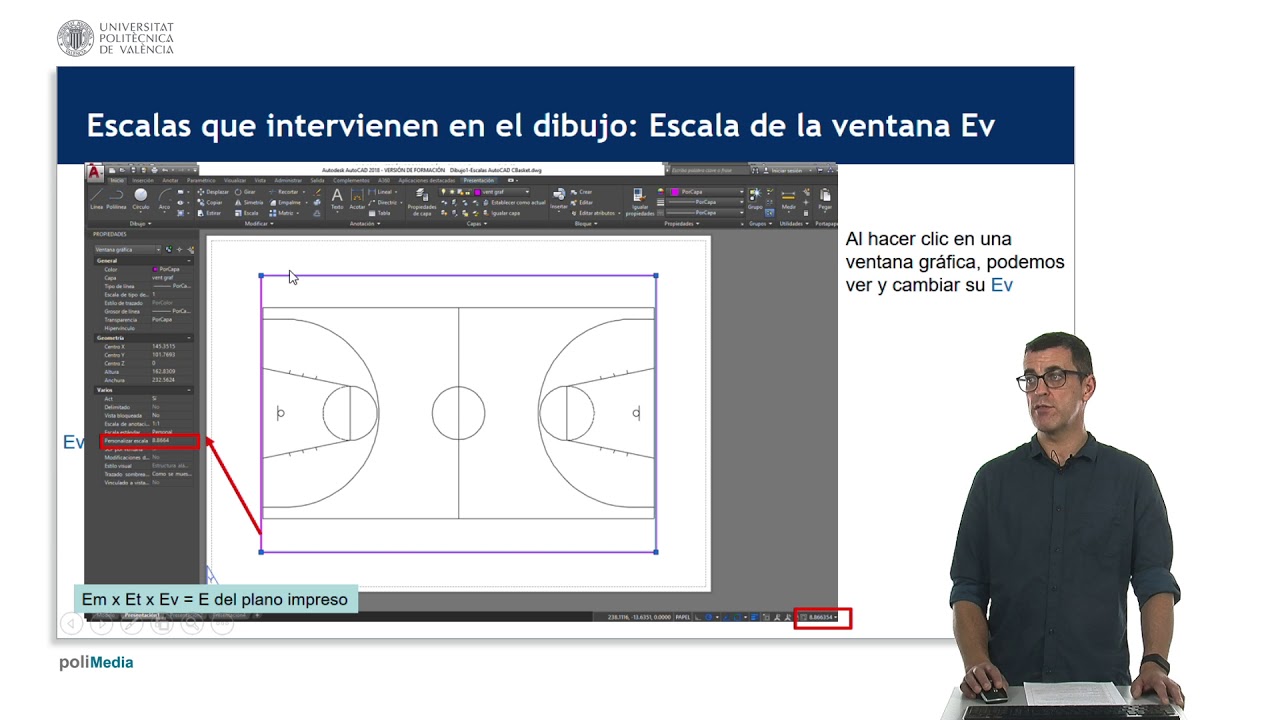Open the Anotar ribbon tab

coord(170,181)
